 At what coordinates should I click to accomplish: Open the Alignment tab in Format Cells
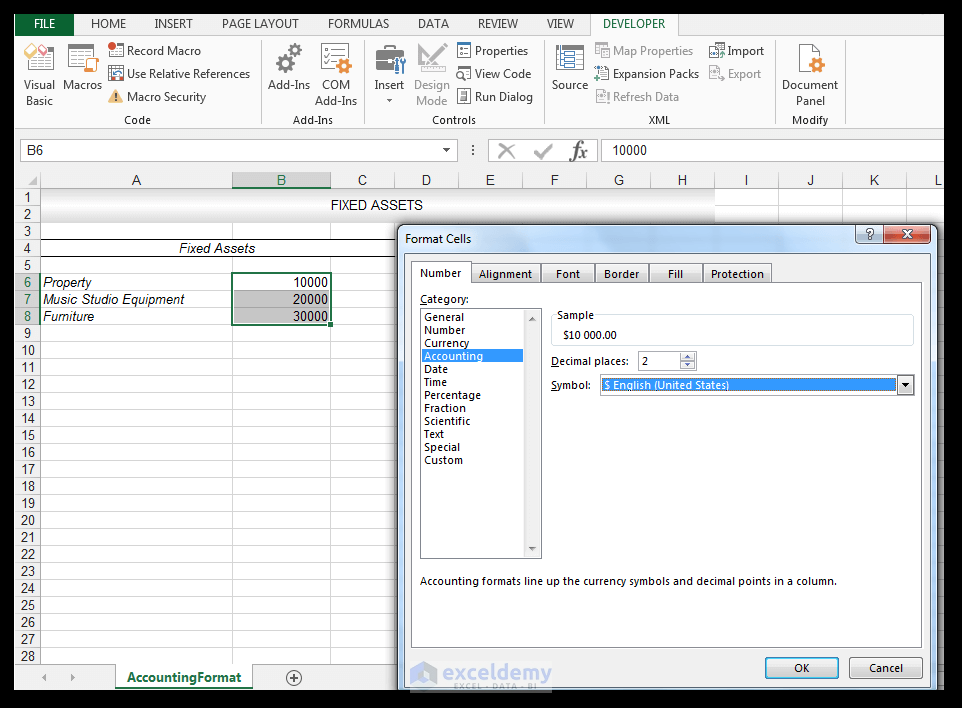(506, 274)
